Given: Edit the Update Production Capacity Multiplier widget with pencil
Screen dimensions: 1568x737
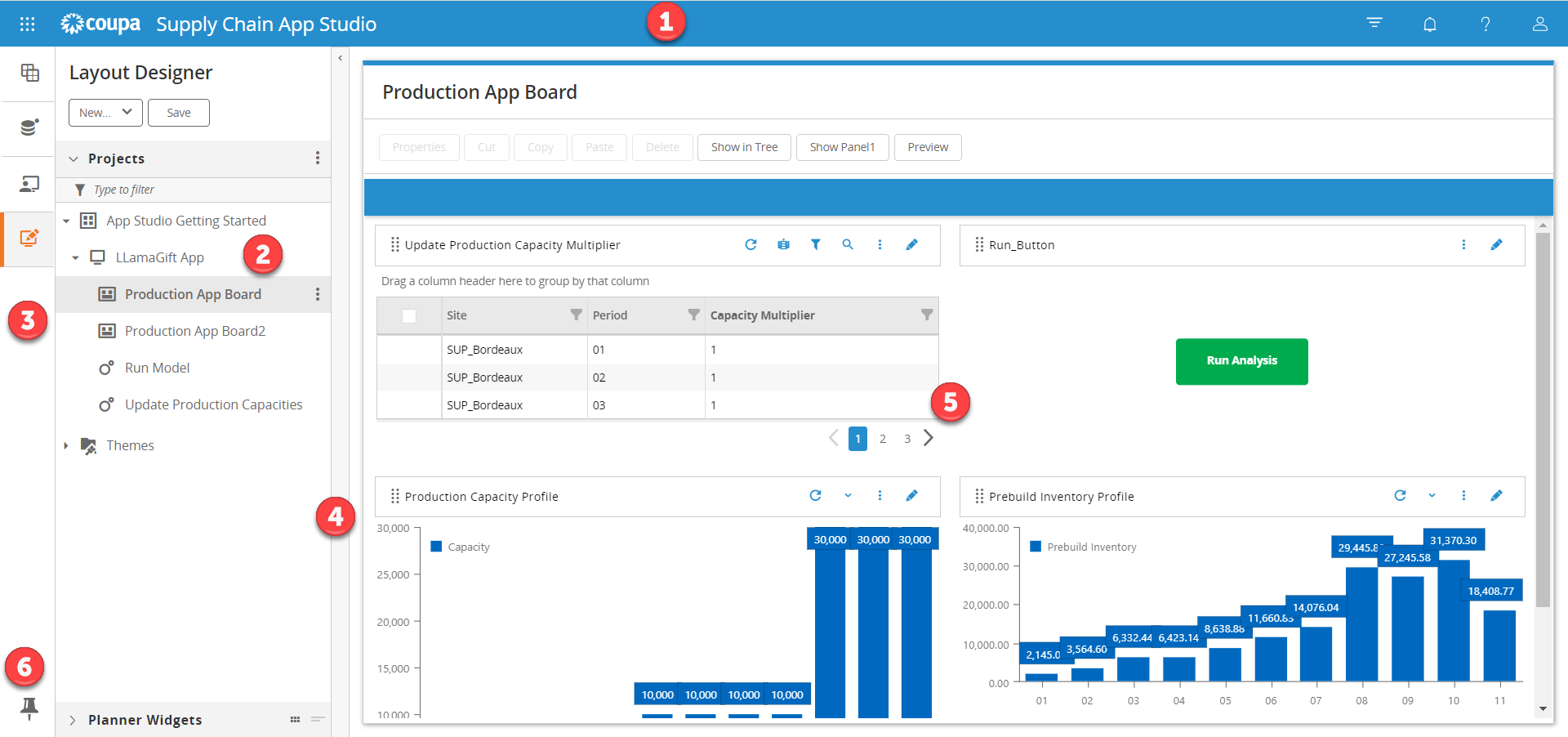Looking at the screenshot, I should tap(912, 244).
